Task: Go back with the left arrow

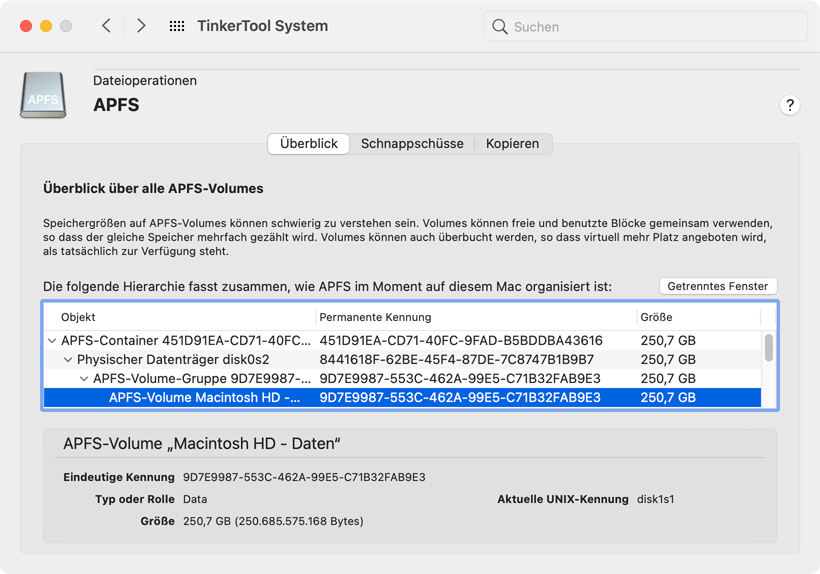Action: pos(106,26)
